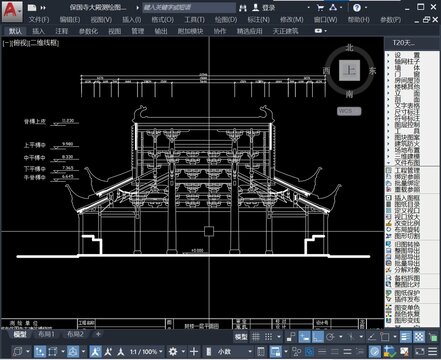The width and height of the screenshot is (441, 360).
Task: Open the help question-mark icon
Action: (357, 7)
